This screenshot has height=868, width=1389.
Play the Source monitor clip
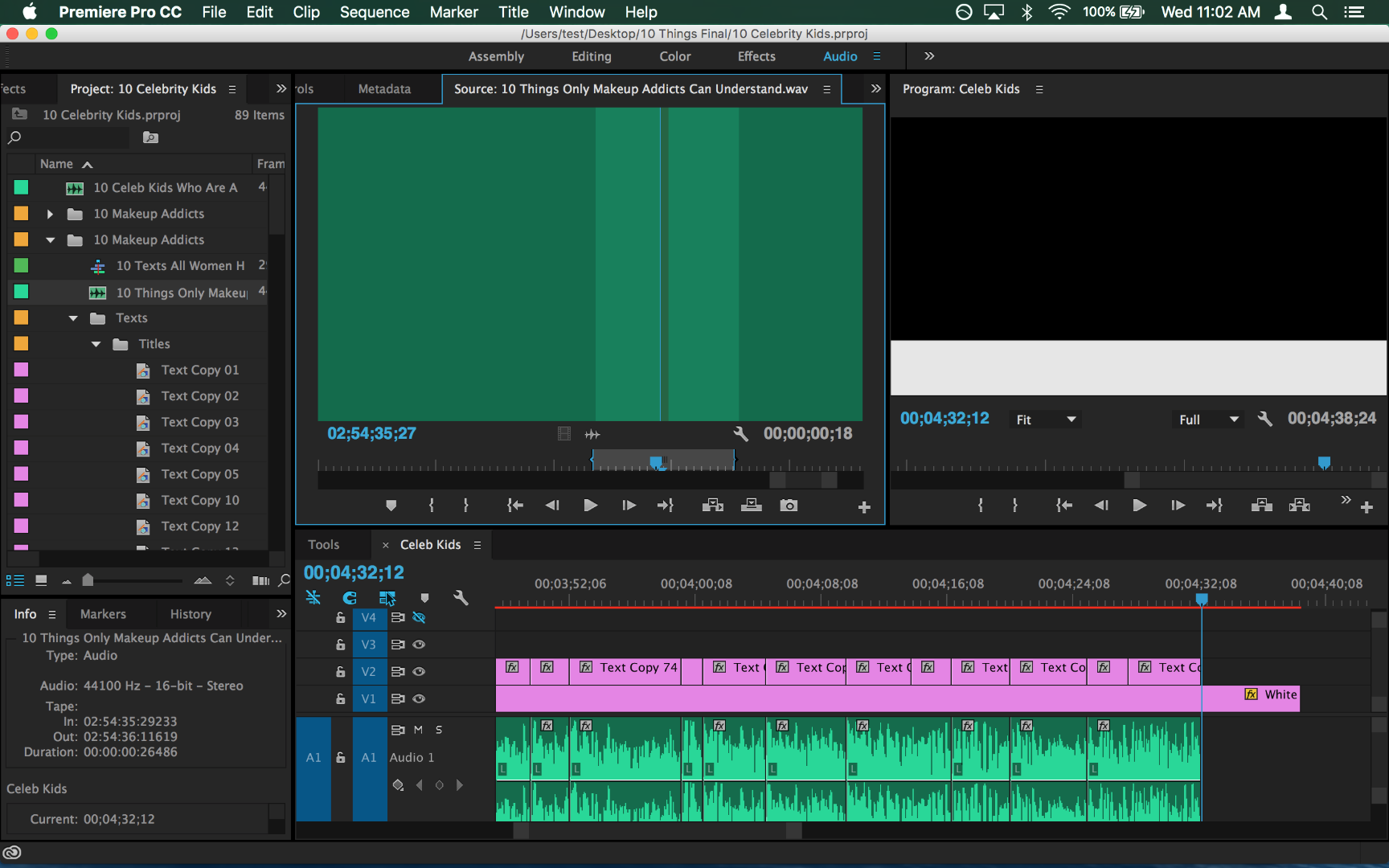[590, 506]
